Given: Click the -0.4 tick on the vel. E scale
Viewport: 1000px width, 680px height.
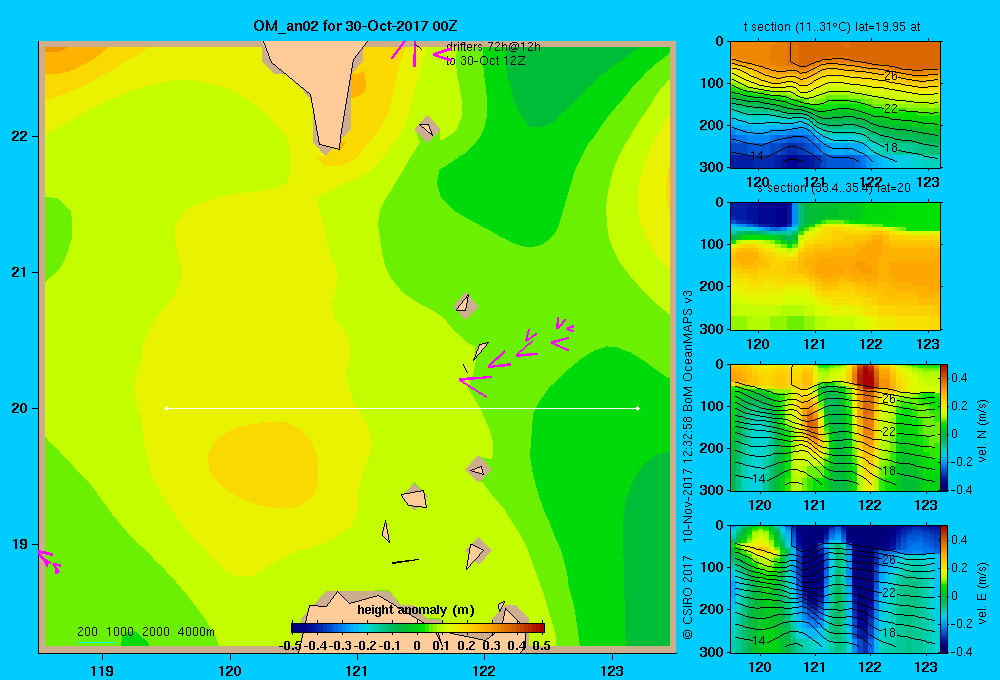Looking at the screenshot, I should [960, 651].
